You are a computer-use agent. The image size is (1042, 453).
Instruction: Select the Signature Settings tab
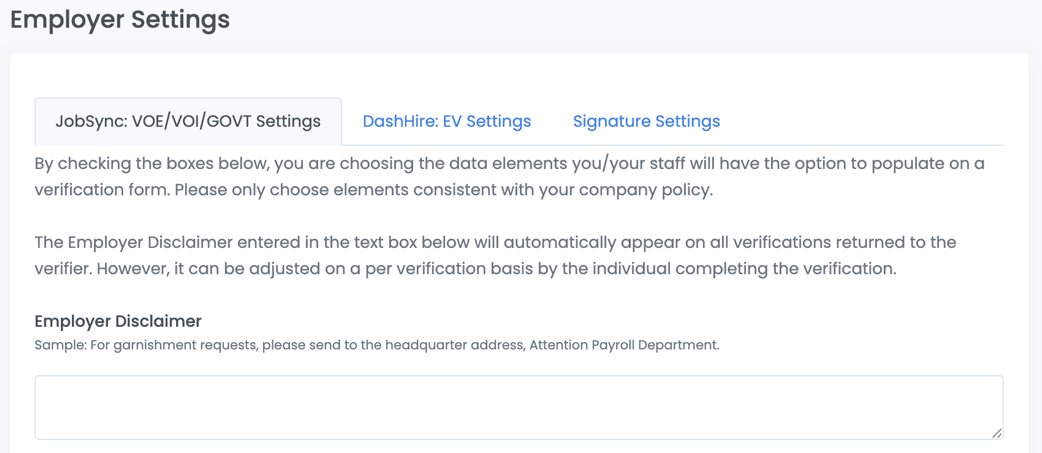(646, 122)
